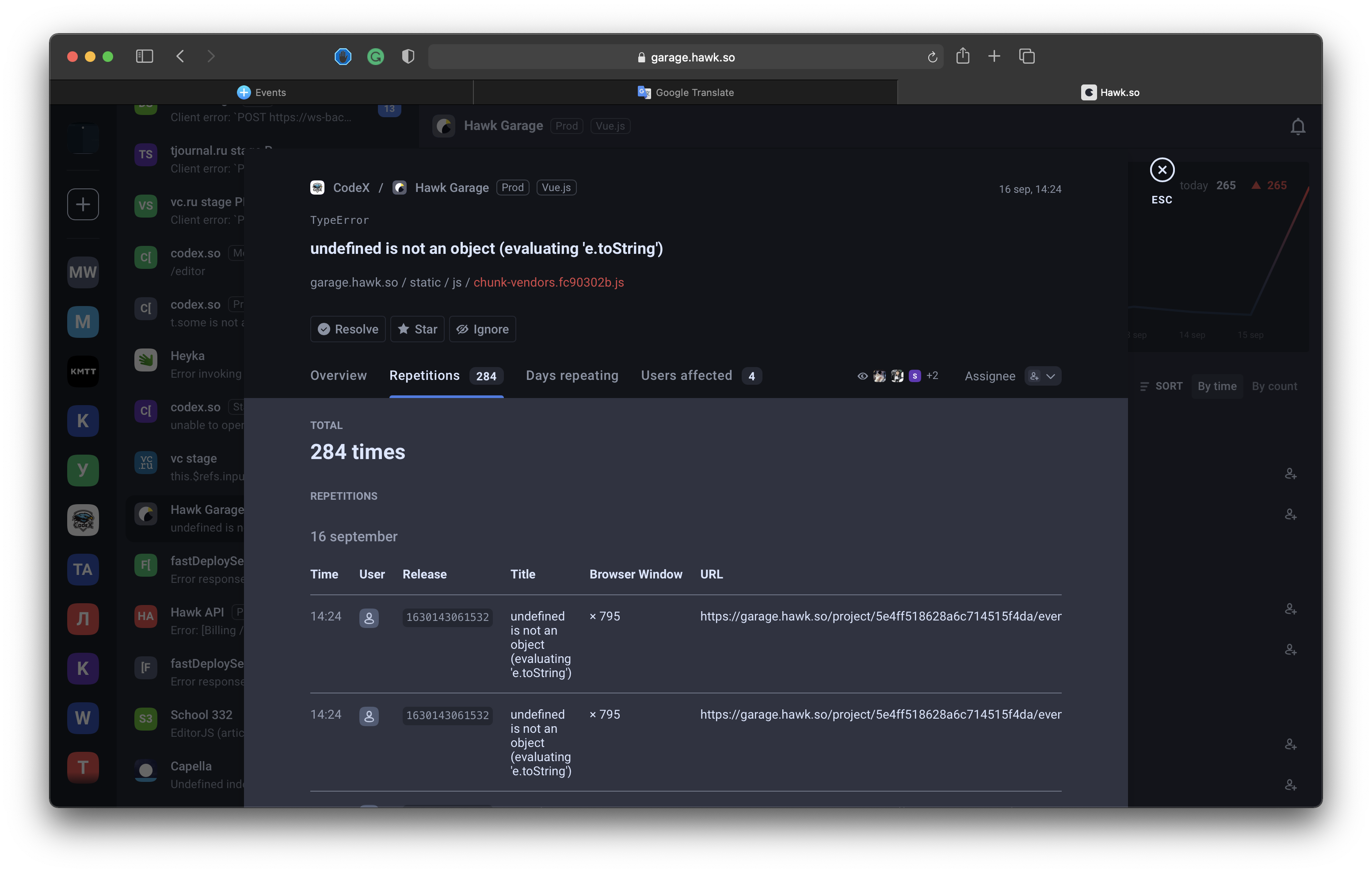The height and width of the screenshot is (873, 1372).
Task: Click the 284 times total text
Action: [358, 452]
